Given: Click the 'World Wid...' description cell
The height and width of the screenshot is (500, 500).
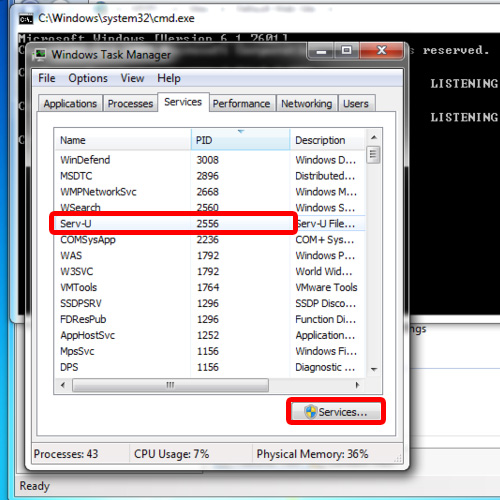Looking at the screenshot, I should coord(324,272).
